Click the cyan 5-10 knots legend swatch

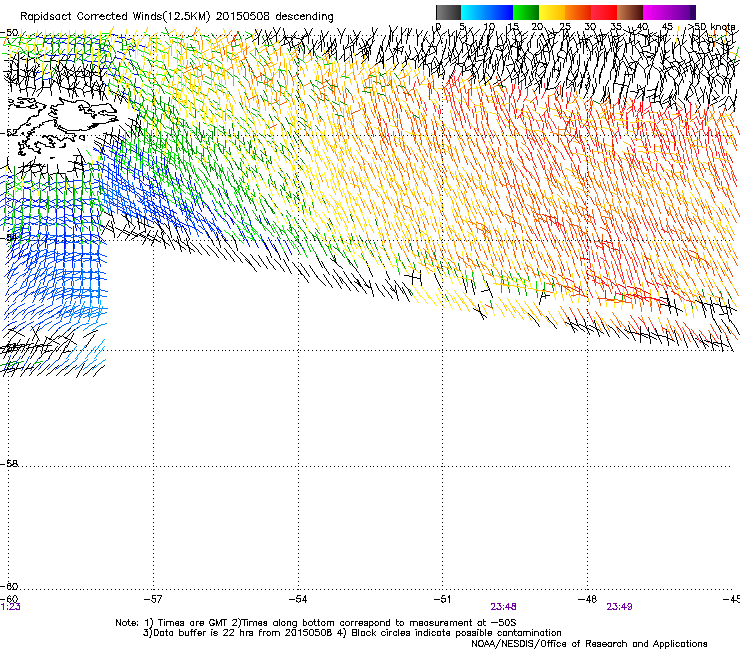point(473,12)
